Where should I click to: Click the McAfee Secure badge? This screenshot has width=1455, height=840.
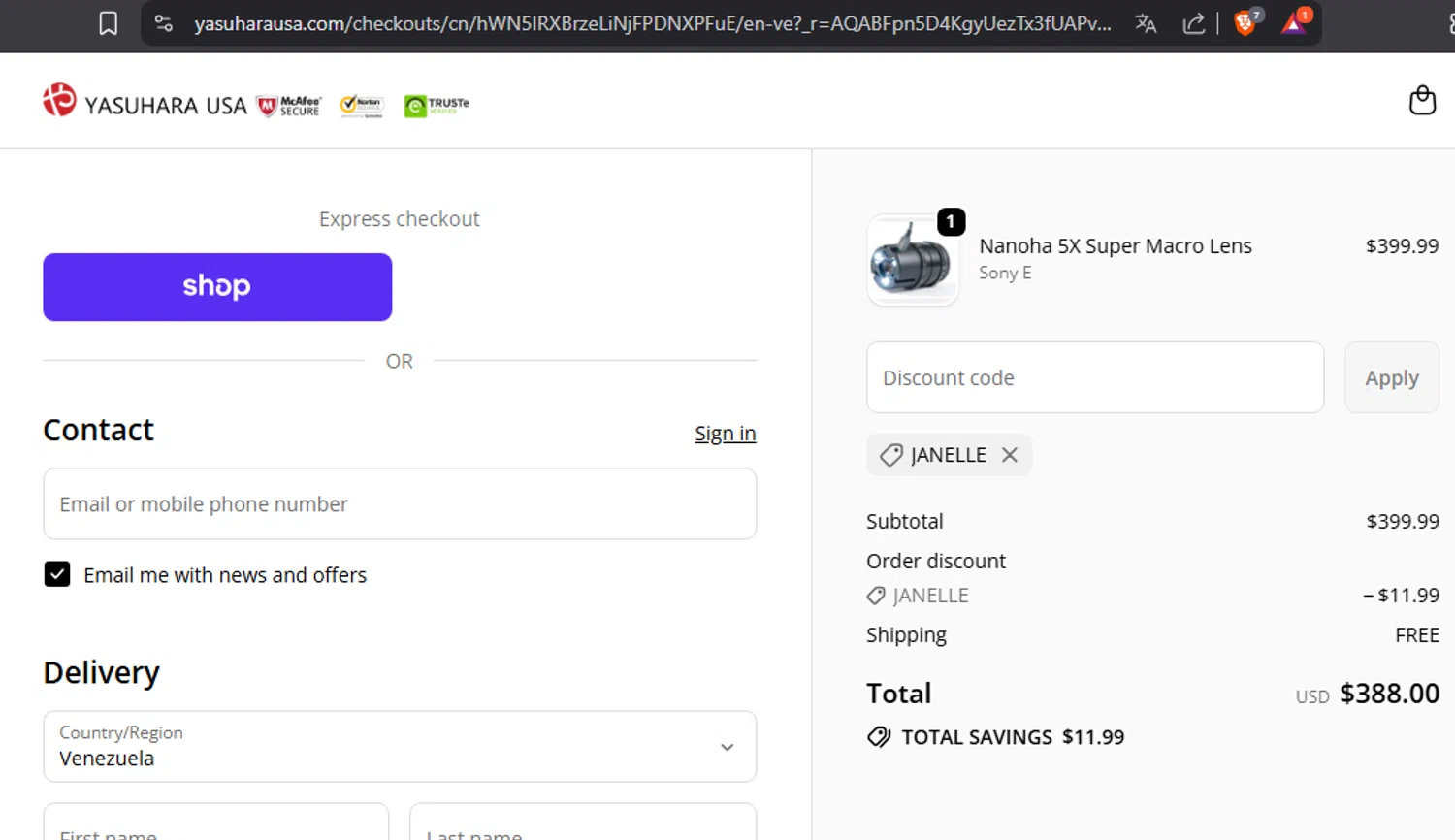pos(289,106)
